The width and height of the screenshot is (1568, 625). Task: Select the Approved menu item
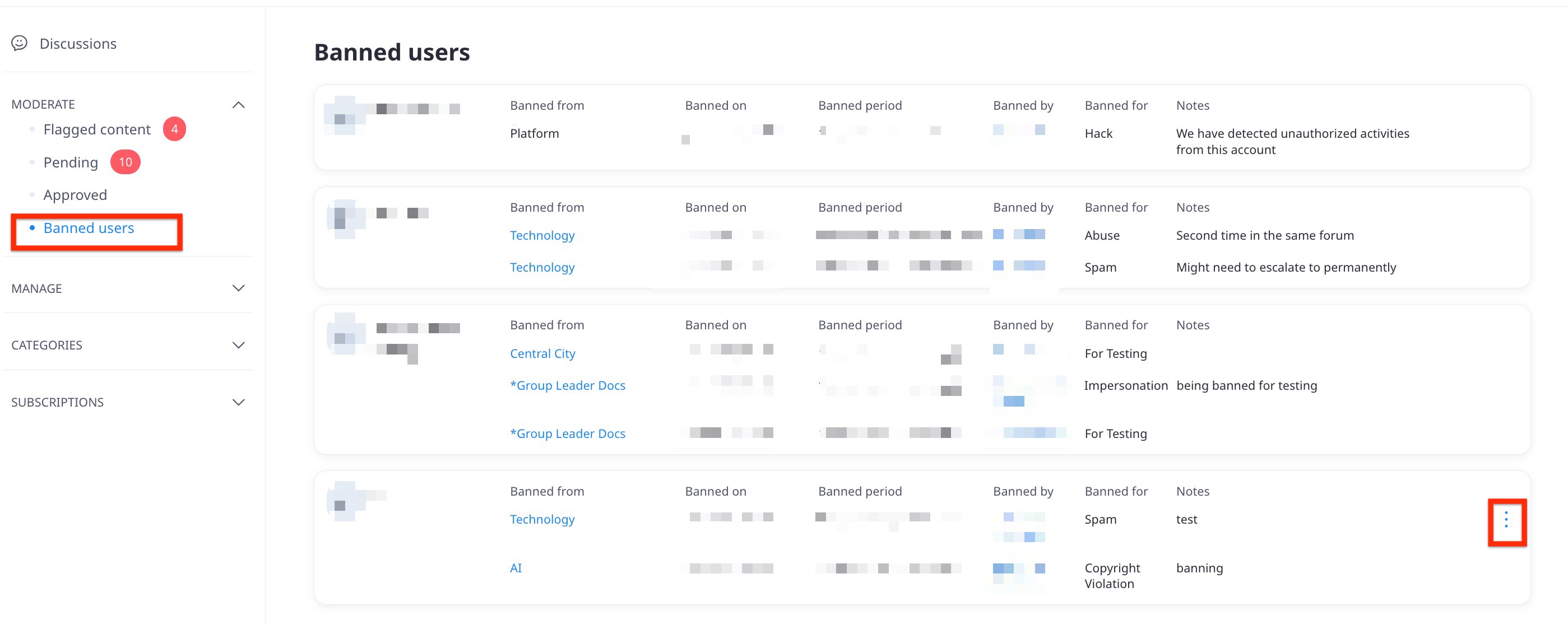75,195
